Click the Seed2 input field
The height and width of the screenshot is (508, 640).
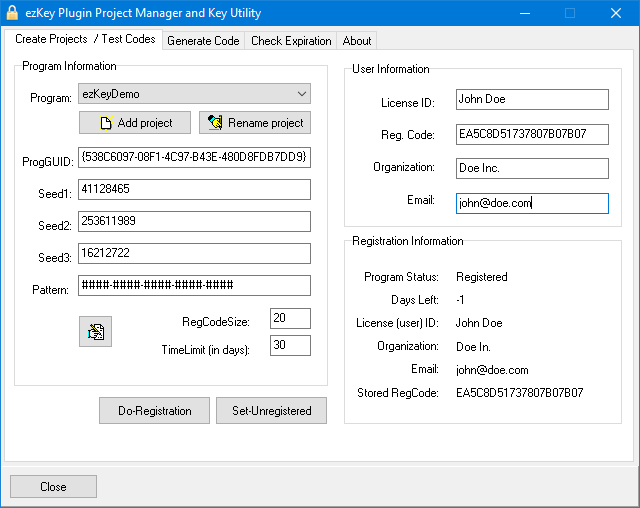(x=194, y=221)
